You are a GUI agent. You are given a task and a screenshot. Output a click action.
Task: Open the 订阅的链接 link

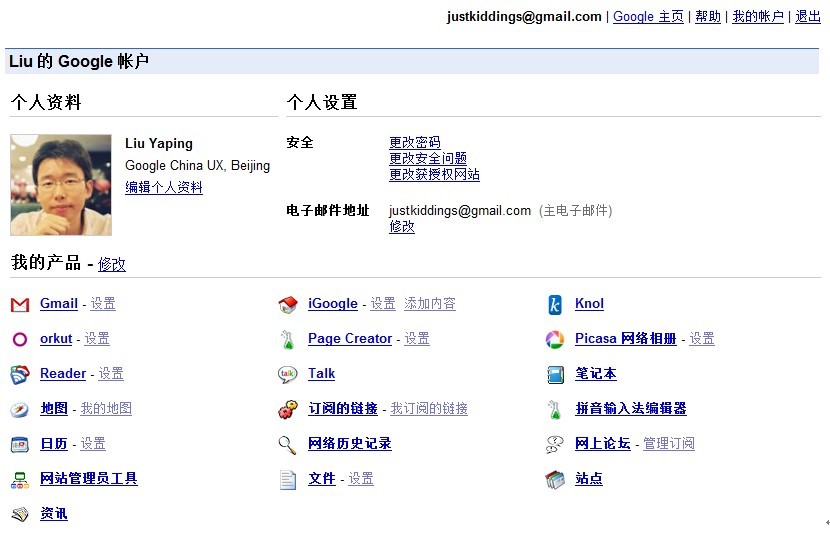[x=343, y=408]
